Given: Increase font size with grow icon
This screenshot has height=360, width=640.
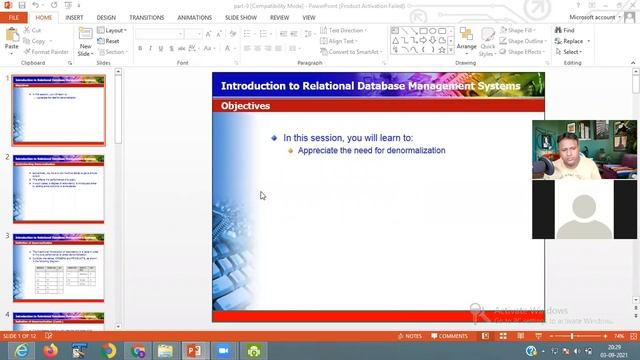Looking at the screenshot, I should [x=209, y=34].
